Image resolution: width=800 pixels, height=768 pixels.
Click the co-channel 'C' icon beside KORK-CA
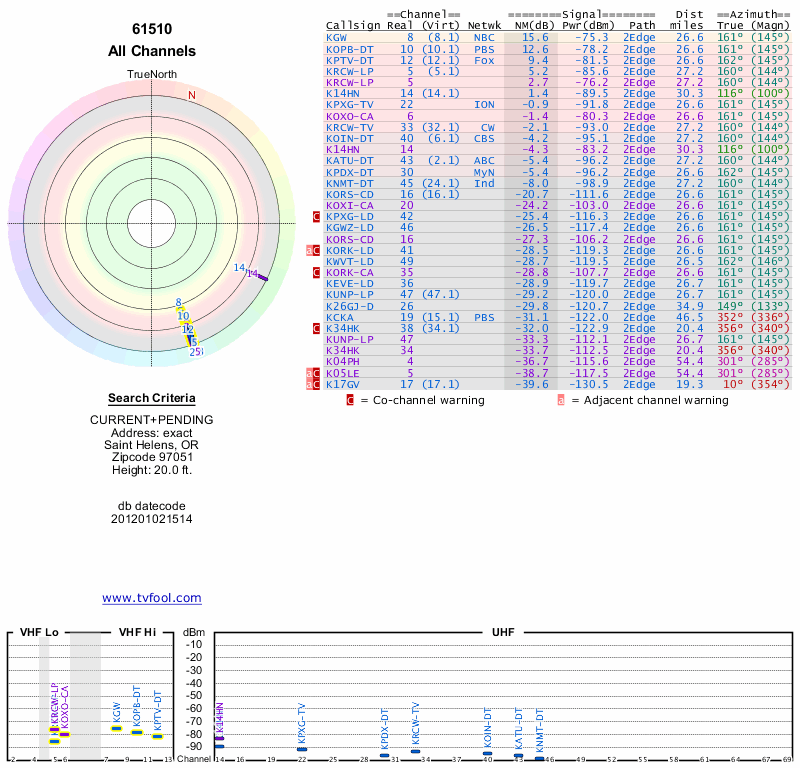pyautogui.click(x=317, y=272)
